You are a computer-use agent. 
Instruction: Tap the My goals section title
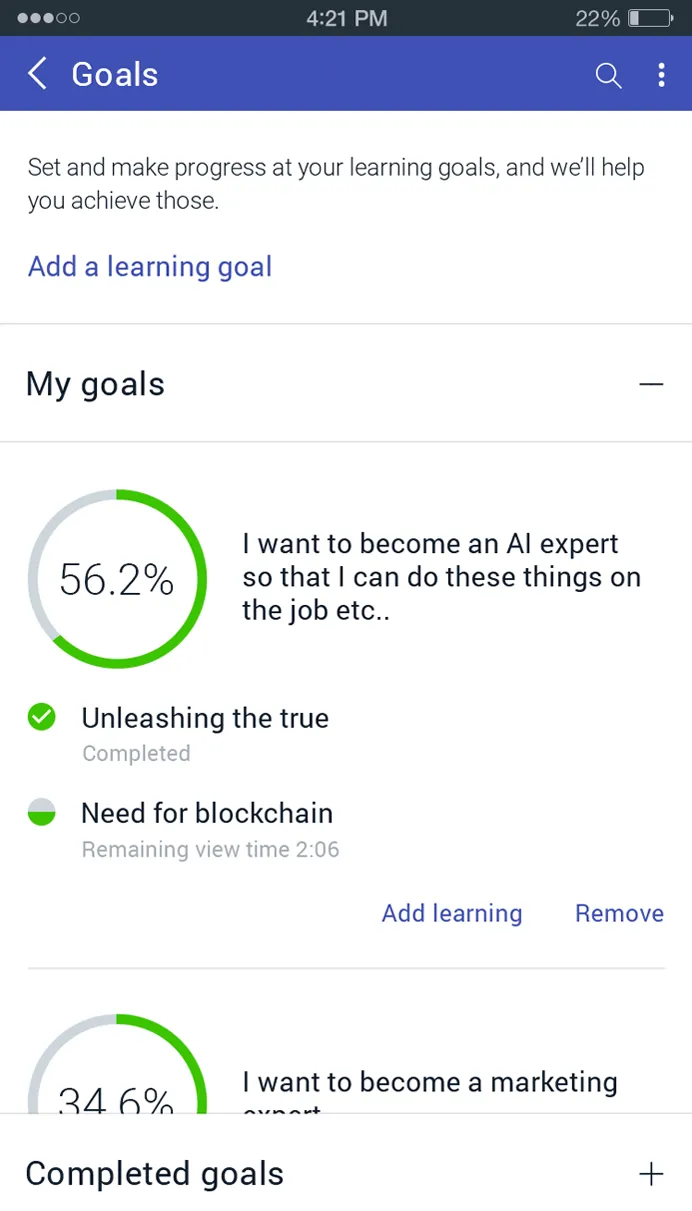click(96, 384)
